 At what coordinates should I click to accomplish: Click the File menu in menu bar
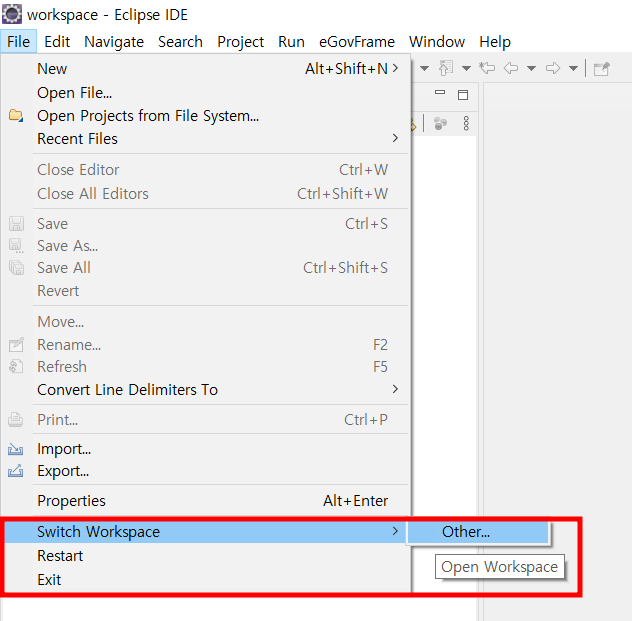pos(19,42)
